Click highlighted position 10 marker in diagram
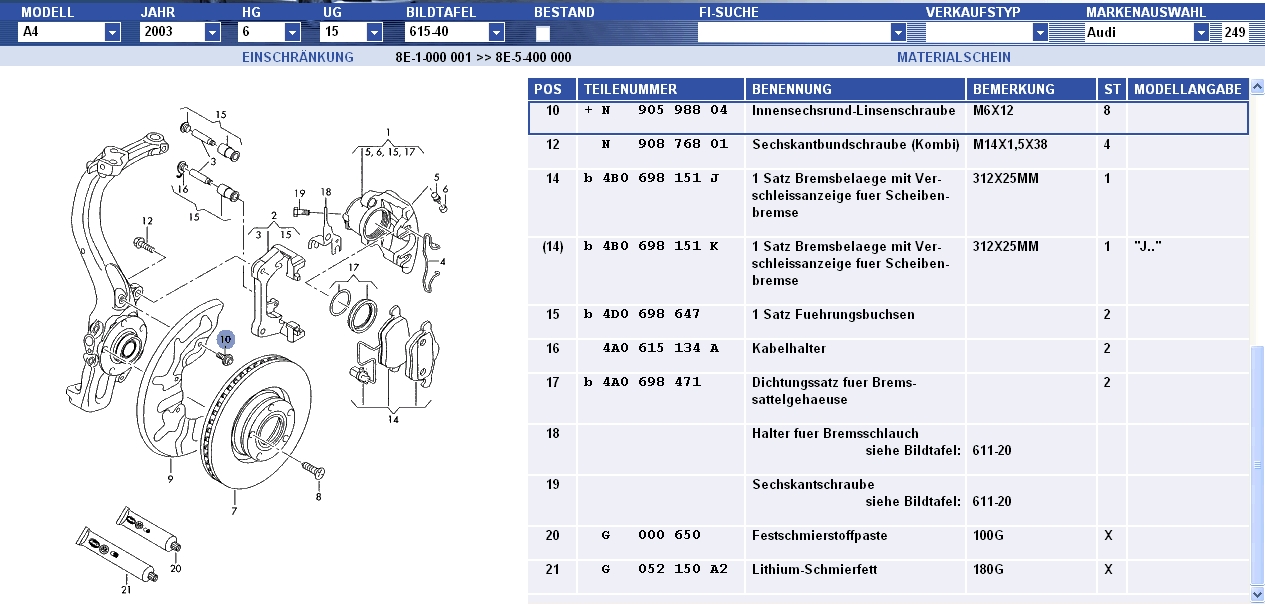Screen dimensions: 1265x612 [225, 339]
